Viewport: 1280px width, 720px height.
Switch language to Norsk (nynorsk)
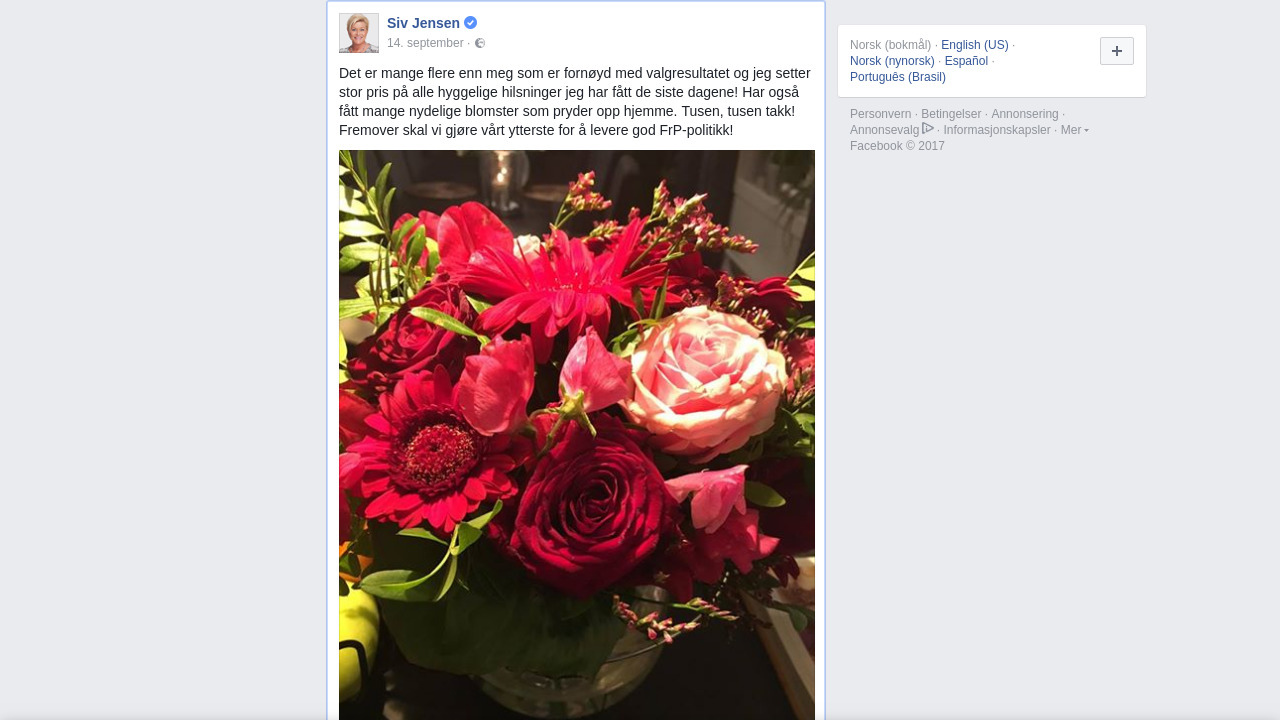tap(892, 61)
